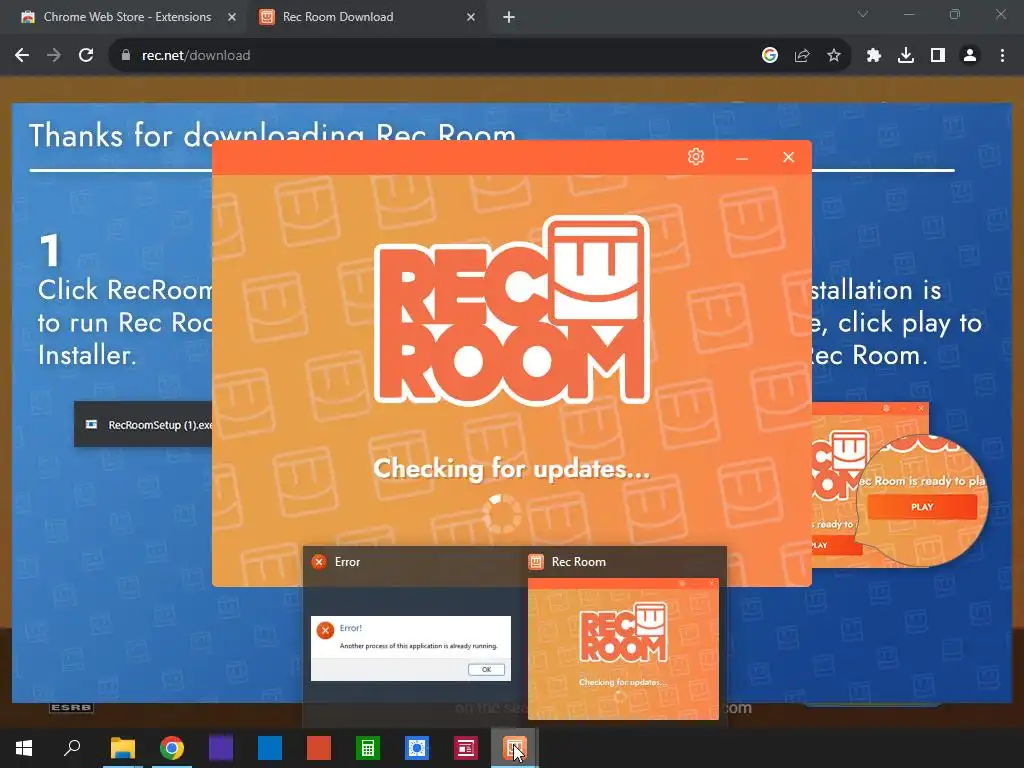Close the Chrome Web Store tab
1024x768 pixels.
tap(232, 17)
